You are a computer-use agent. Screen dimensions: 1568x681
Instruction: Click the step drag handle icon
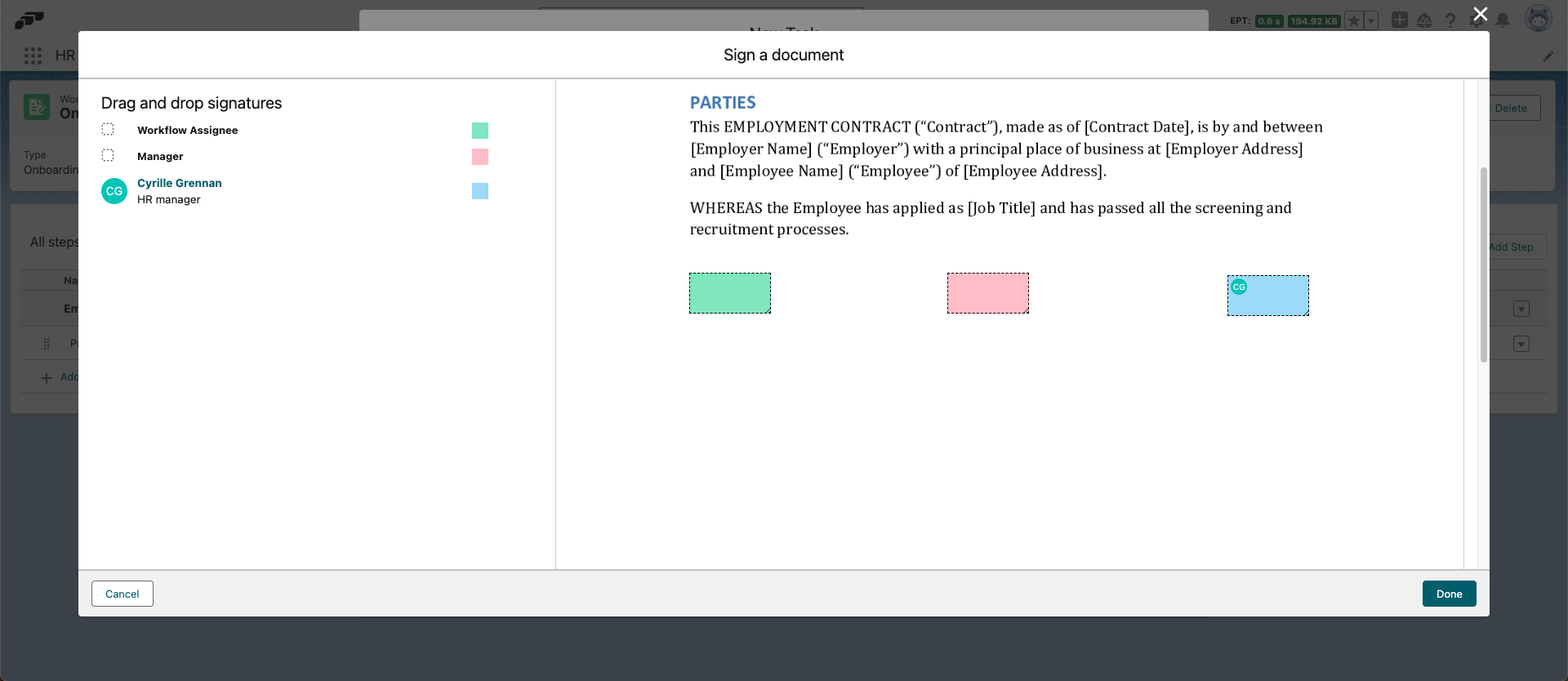(47, 344)
